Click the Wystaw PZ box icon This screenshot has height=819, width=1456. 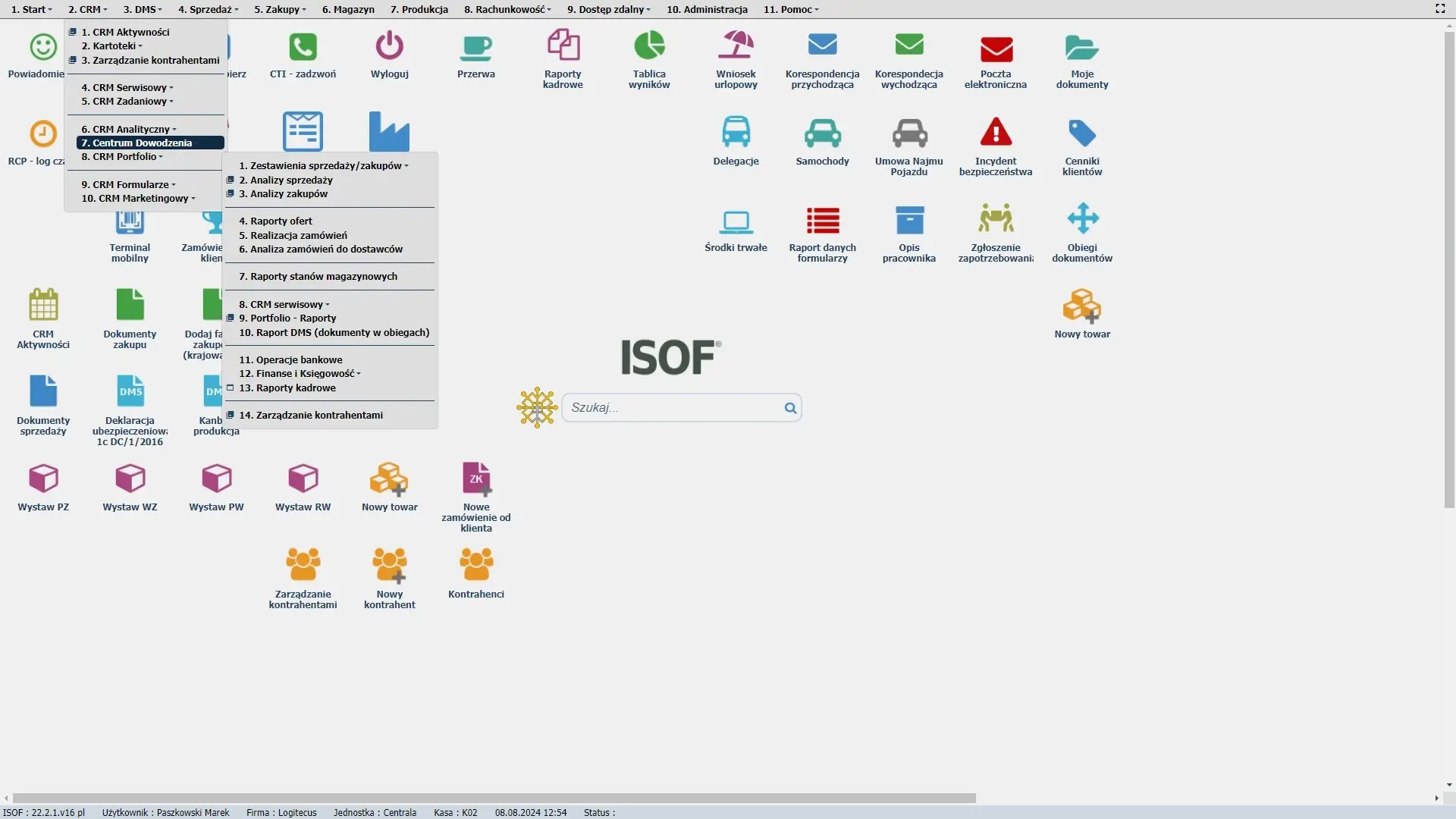tap(43, 479)
